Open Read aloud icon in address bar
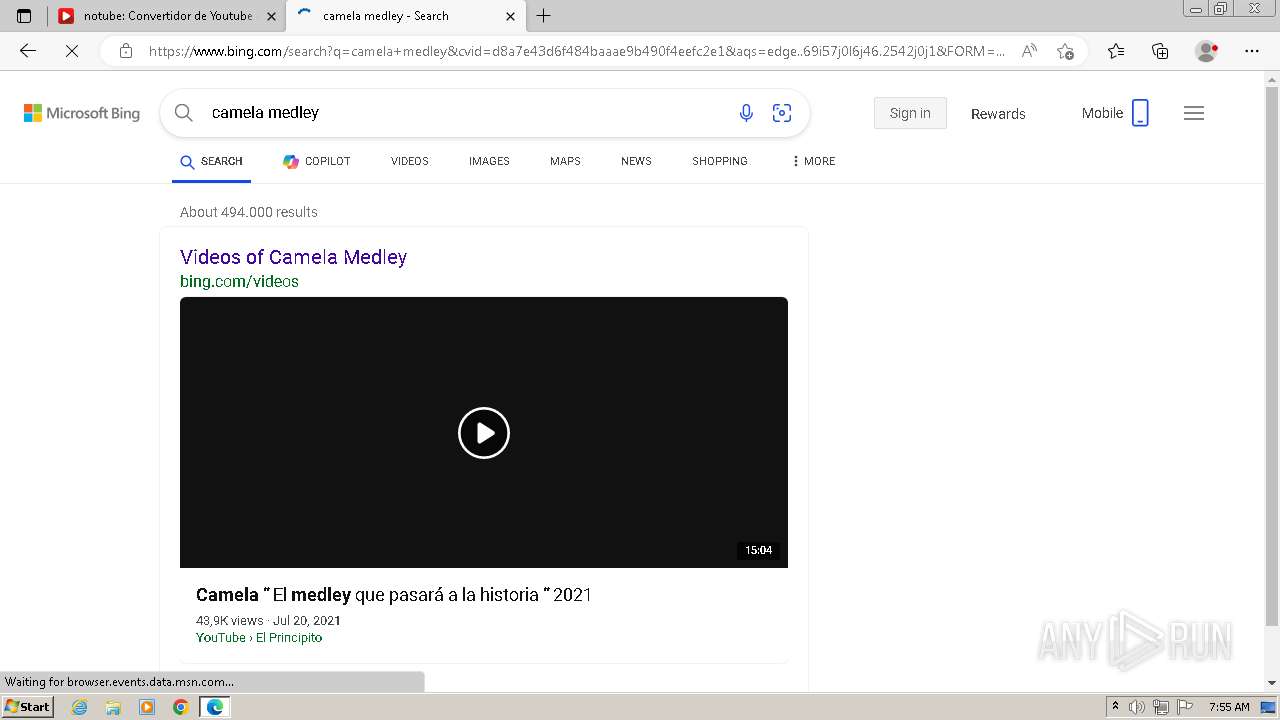This screenshot has width=1280, height=720. click(1029, 51)
